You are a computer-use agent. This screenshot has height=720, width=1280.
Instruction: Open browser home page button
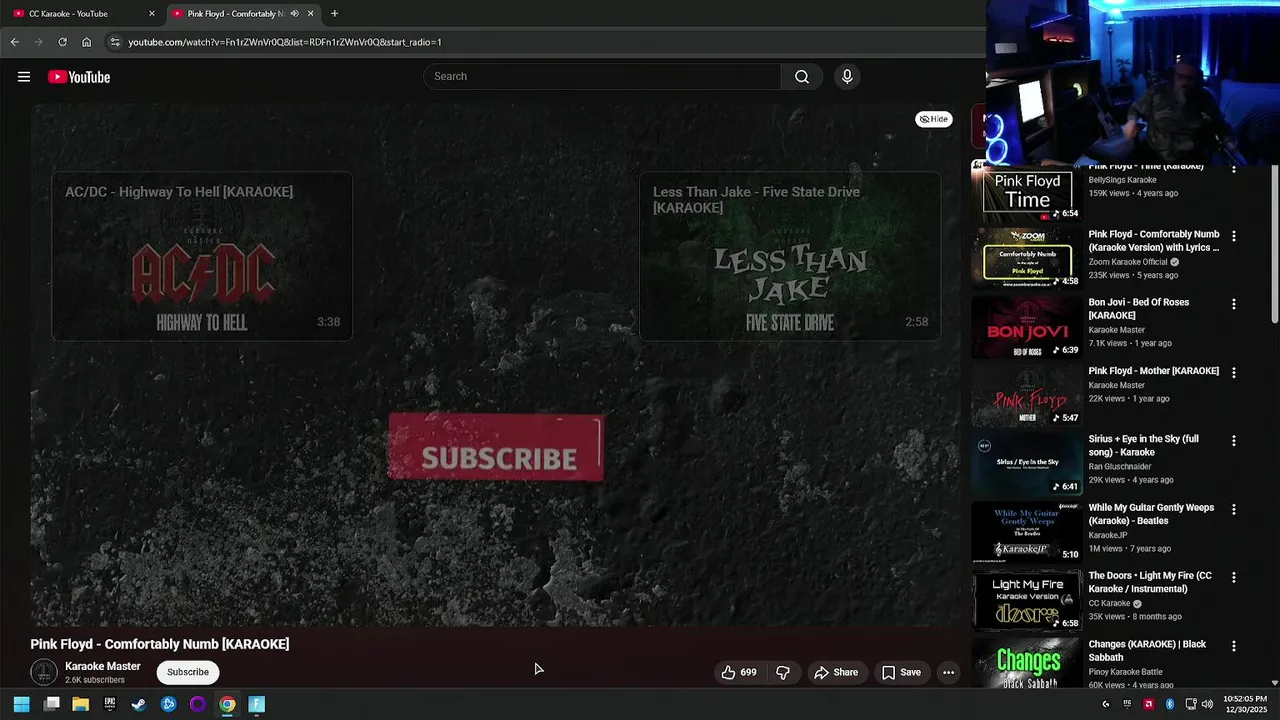point(86,42)
